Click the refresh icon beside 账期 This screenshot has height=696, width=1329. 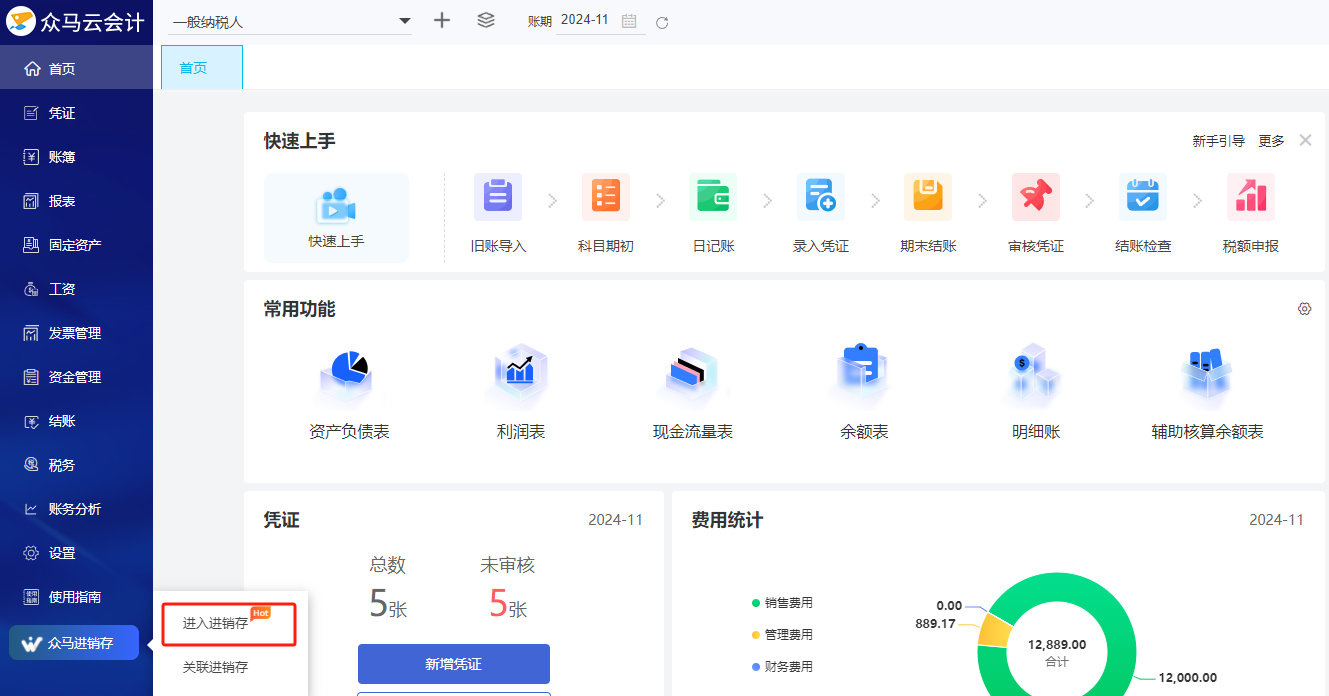(x=662, y=22)
